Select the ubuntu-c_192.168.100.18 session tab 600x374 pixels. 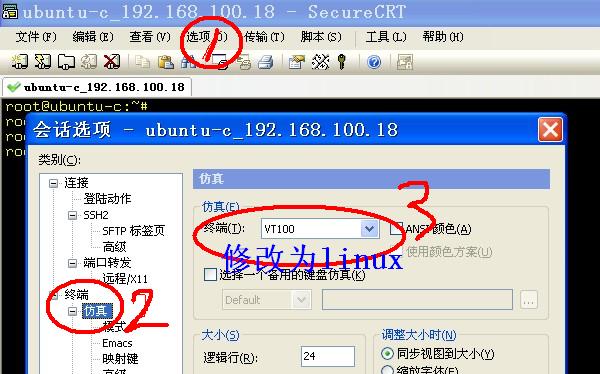pyautogui.click(x=97, y=87)
